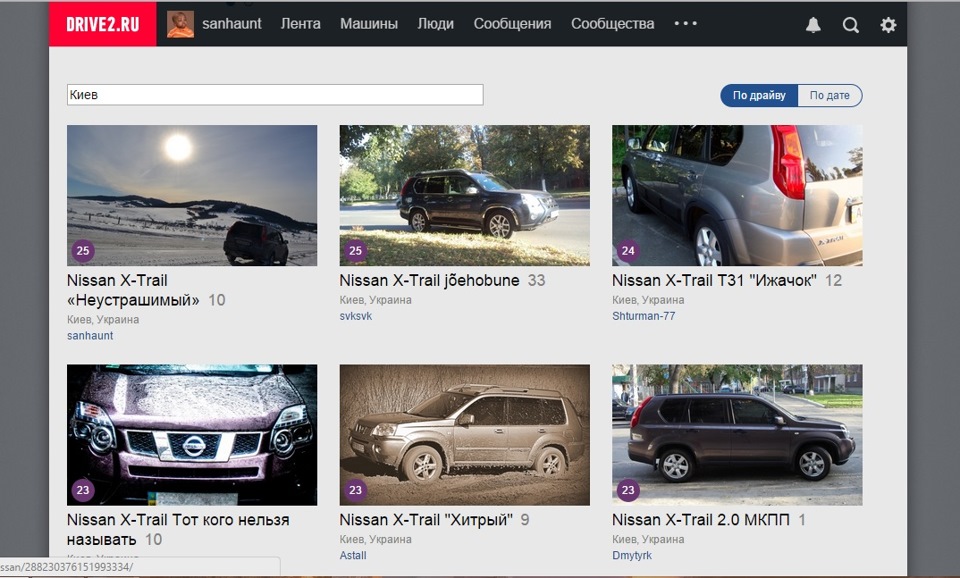The image size is (960, 578).
Task: Click 'Киев, Украина' under Неустрашимый card
Action: [x=103, y=320]
